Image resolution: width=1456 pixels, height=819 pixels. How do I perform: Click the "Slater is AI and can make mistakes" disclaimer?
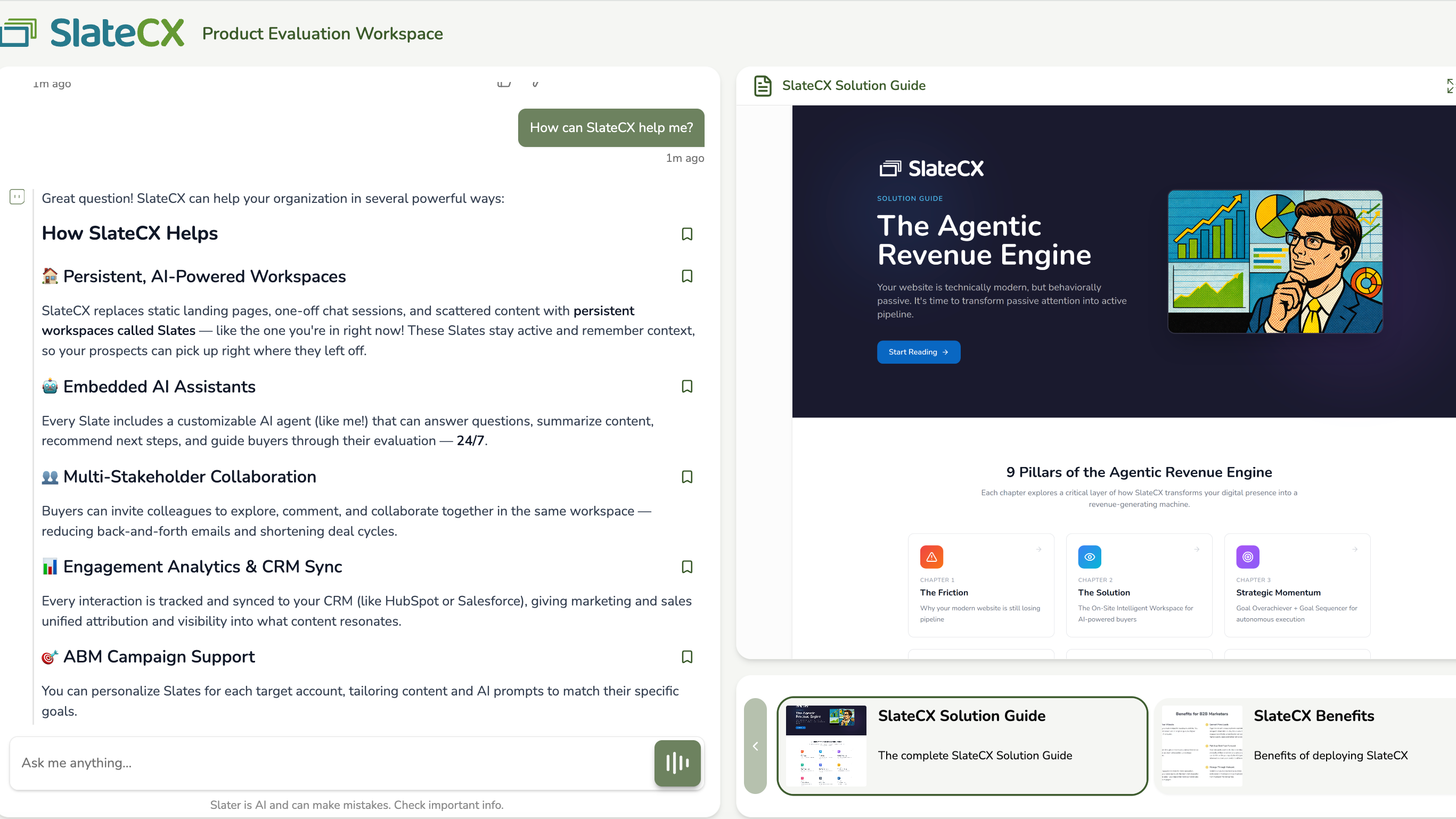357,805
